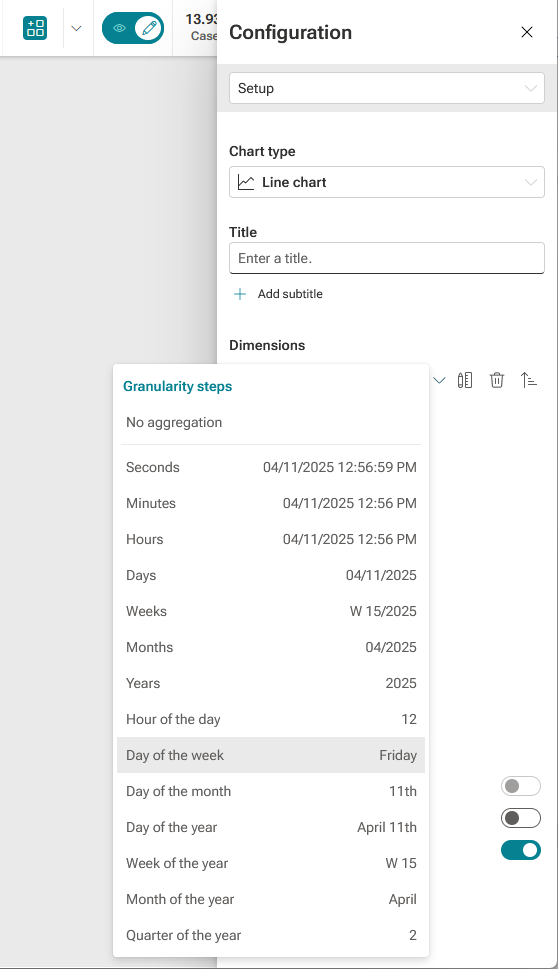Open the Line chart type dropdown
558x969 pixels.
387,182
